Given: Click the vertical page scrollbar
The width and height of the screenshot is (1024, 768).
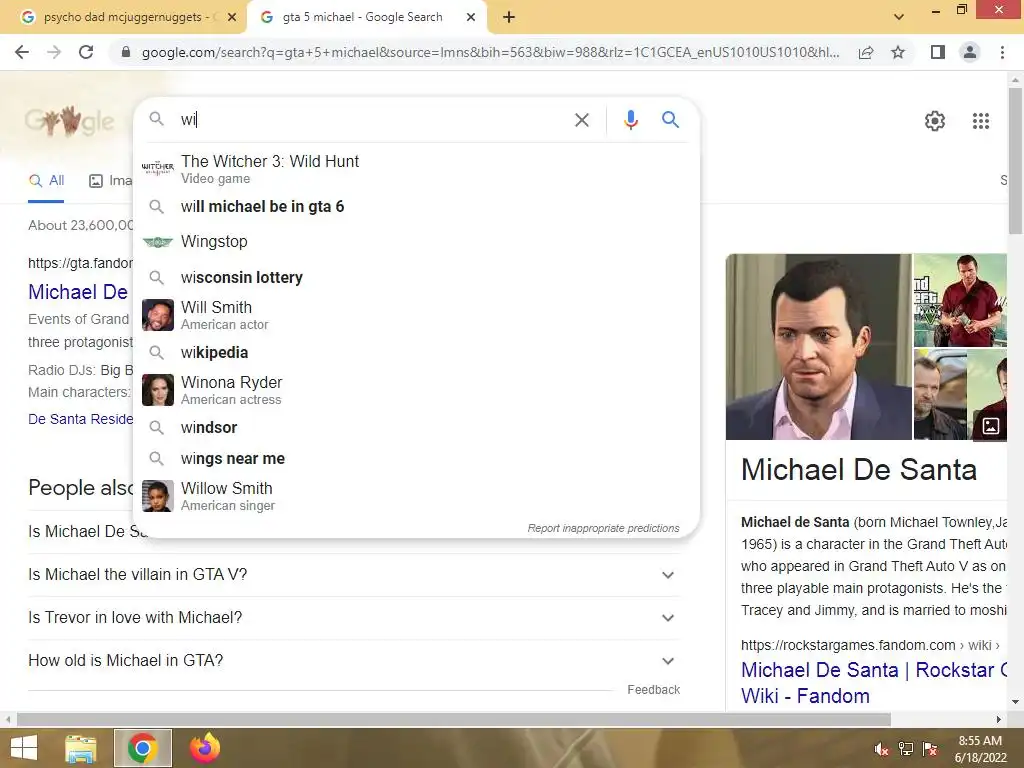Looking at the screenshot, I should pyautogui.click(x=1015, y=159).
